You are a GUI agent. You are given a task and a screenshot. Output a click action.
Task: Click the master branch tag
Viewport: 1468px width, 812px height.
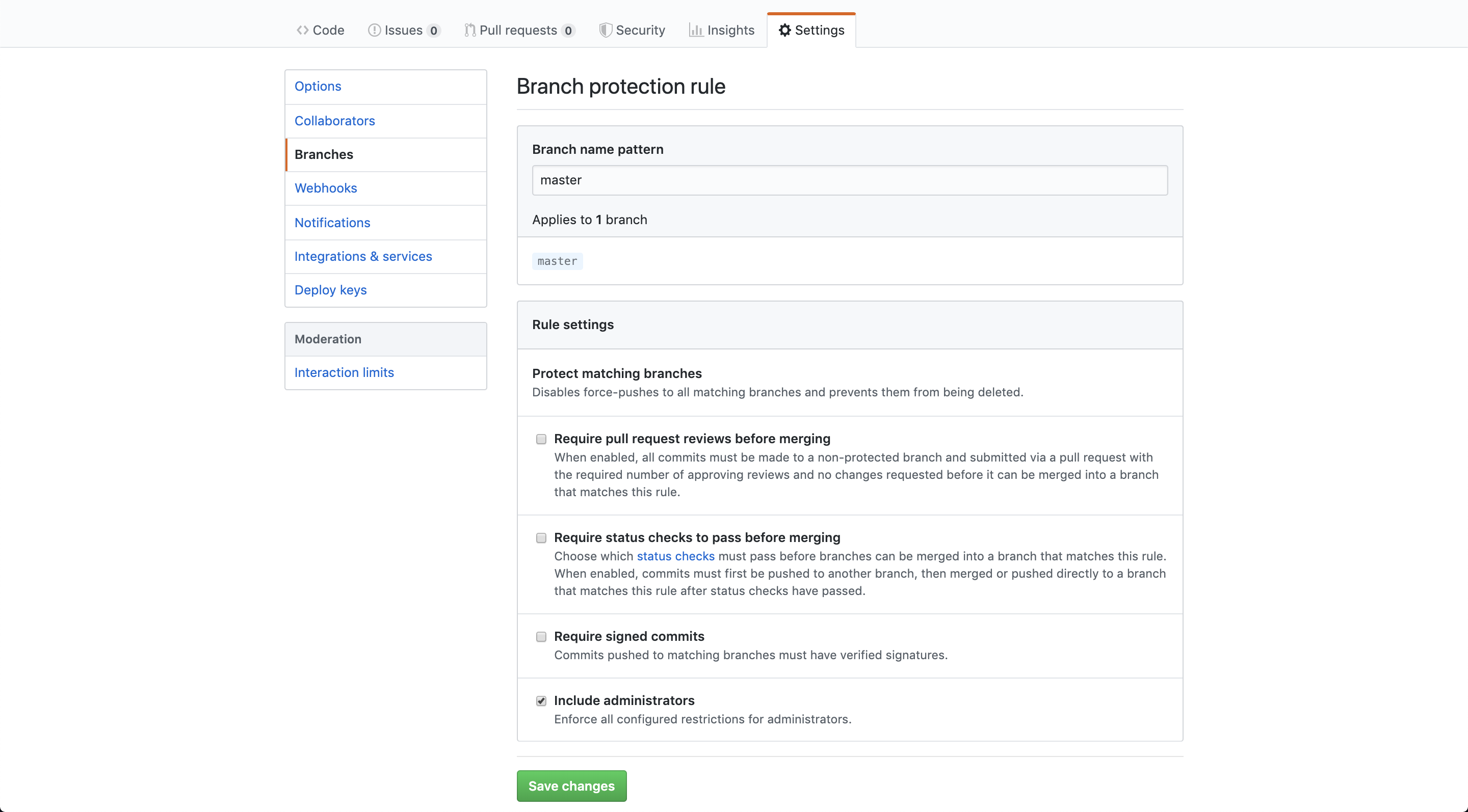click(x=557, y=261)
